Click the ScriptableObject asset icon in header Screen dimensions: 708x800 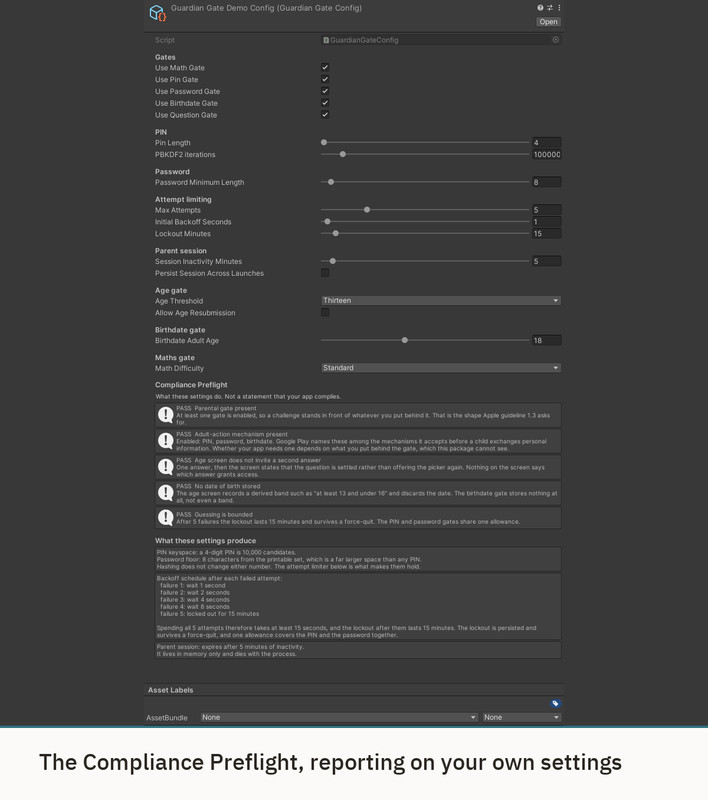(x=158, y=13)
